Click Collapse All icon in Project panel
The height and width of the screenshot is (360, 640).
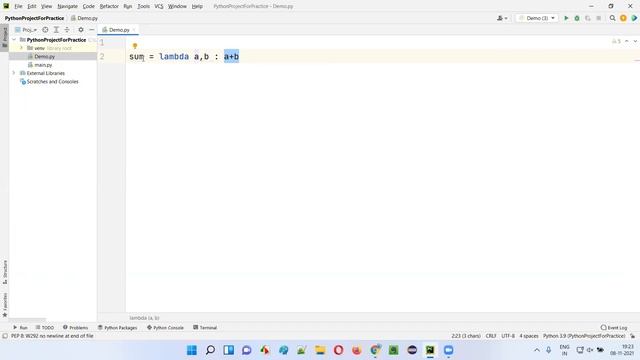pyautogui.click(x=67, y=30)
